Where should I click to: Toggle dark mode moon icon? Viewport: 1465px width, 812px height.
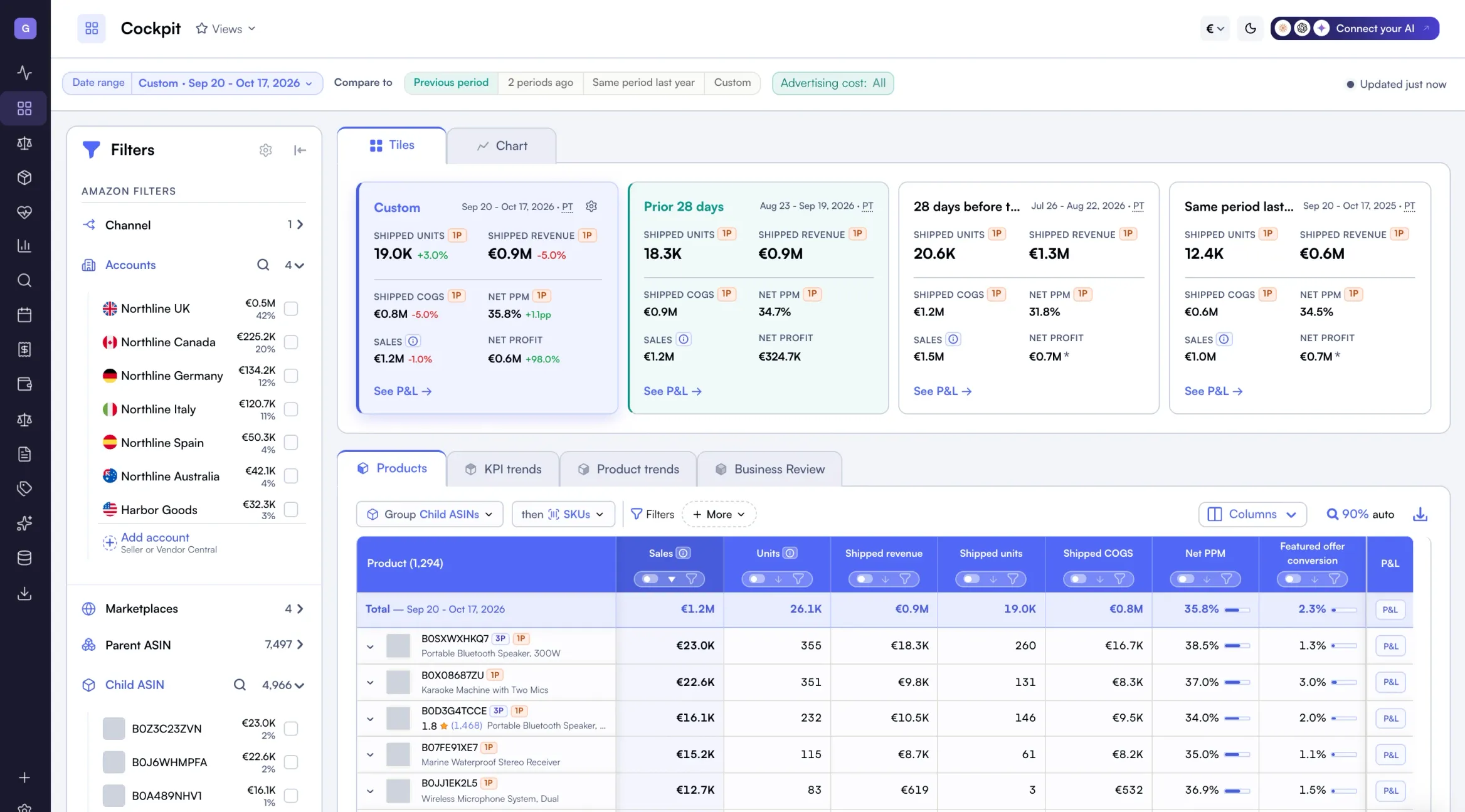pyautogui.click(x=1251, y=28)
